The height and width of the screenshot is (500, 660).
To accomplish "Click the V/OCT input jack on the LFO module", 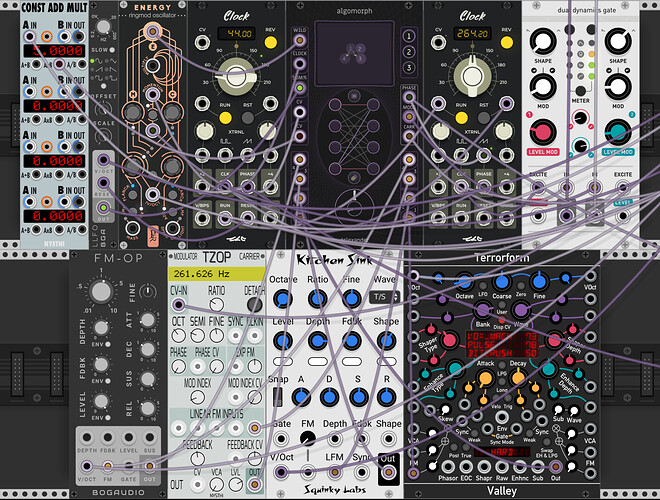I will tap(103, 160).
